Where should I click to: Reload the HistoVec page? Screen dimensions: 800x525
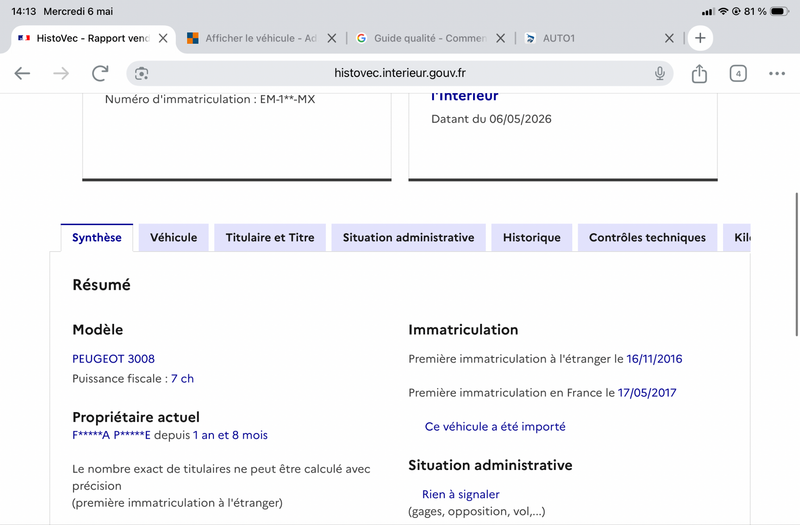(100, 73)
